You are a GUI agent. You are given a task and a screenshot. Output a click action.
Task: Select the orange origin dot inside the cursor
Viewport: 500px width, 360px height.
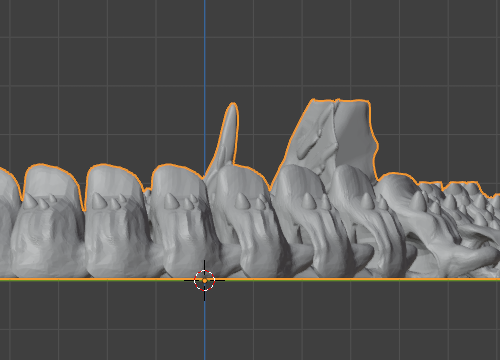pyautogui.click(x=204, y=281)
